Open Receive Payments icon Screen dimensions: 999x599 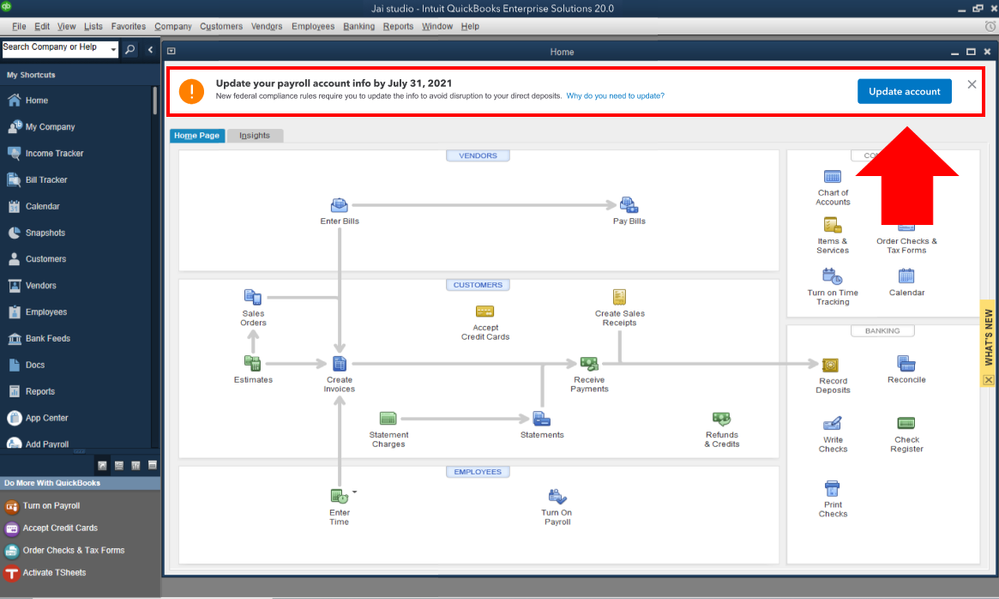point(589,363)
